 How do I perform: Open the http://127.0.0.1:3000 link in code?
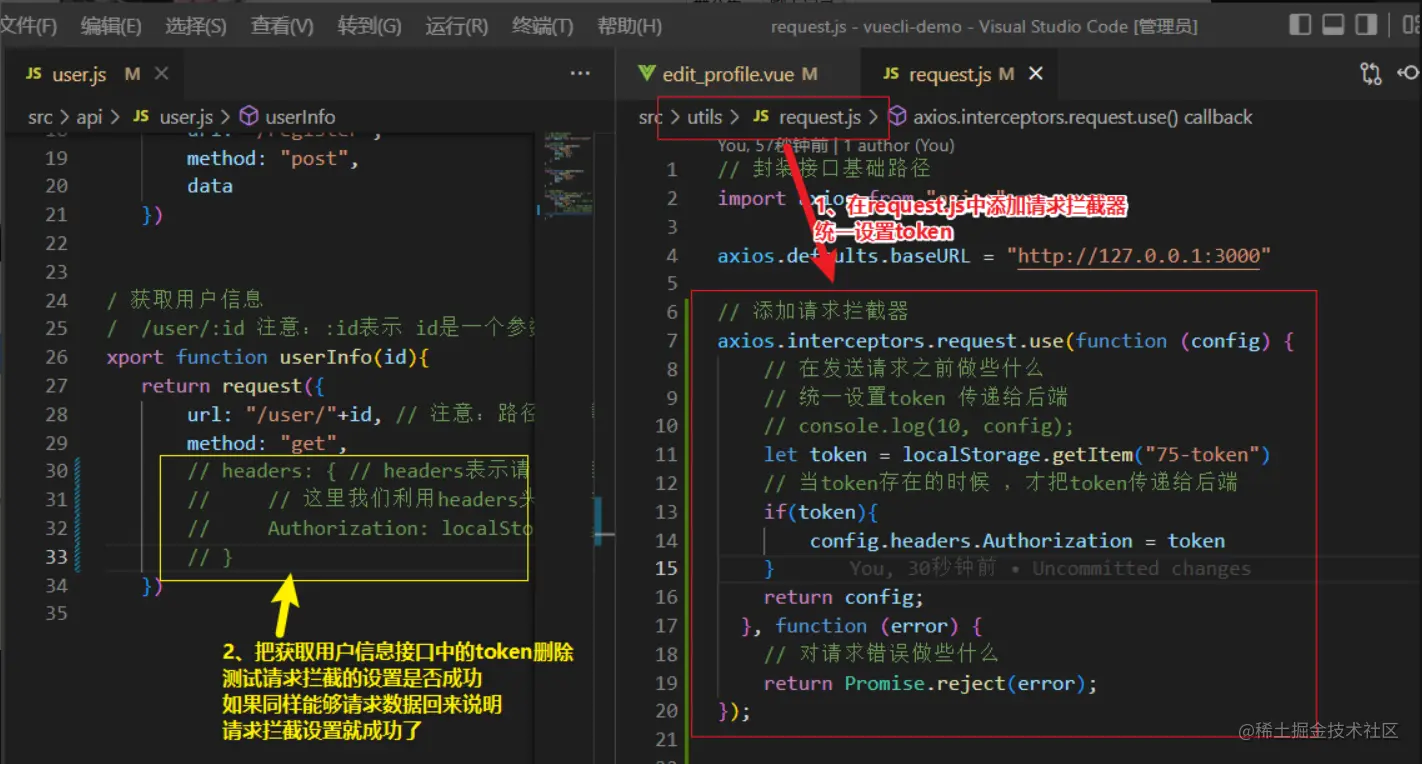1139,255
